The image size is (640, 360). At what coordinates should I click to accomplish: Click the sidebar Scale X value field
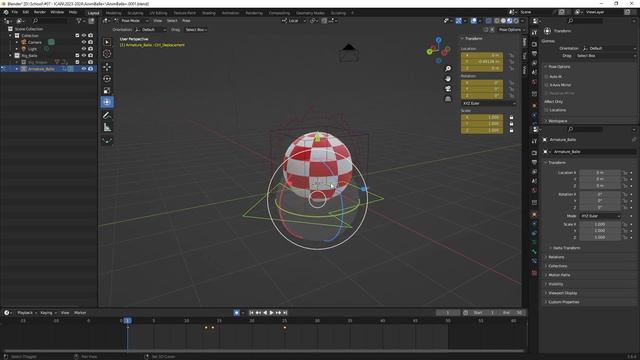coord(482,118)
